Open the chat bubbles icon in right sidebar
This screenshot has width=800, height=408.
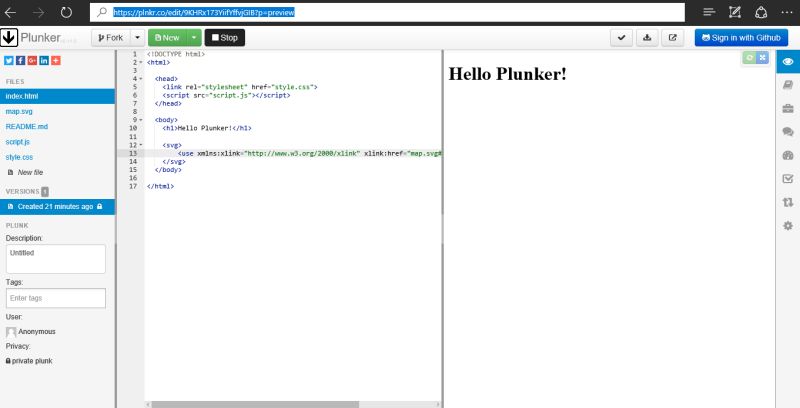click(788, 132)
